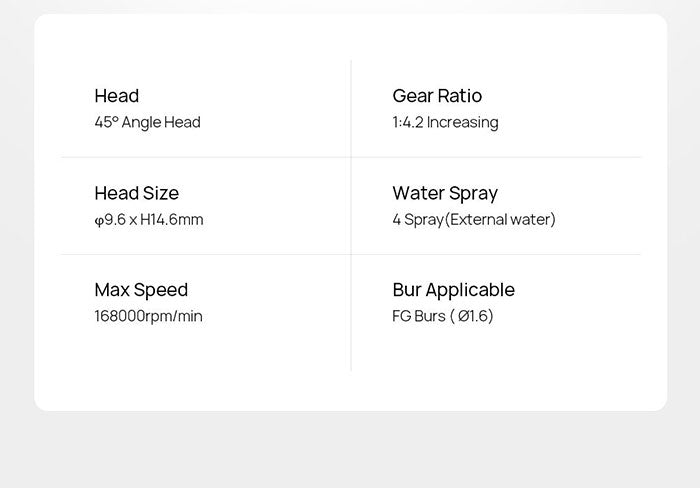Image resolution: width=700 pixels, height=488 pixels.
Task: Click the "Head" spec heading
Action: coord(116,96)
